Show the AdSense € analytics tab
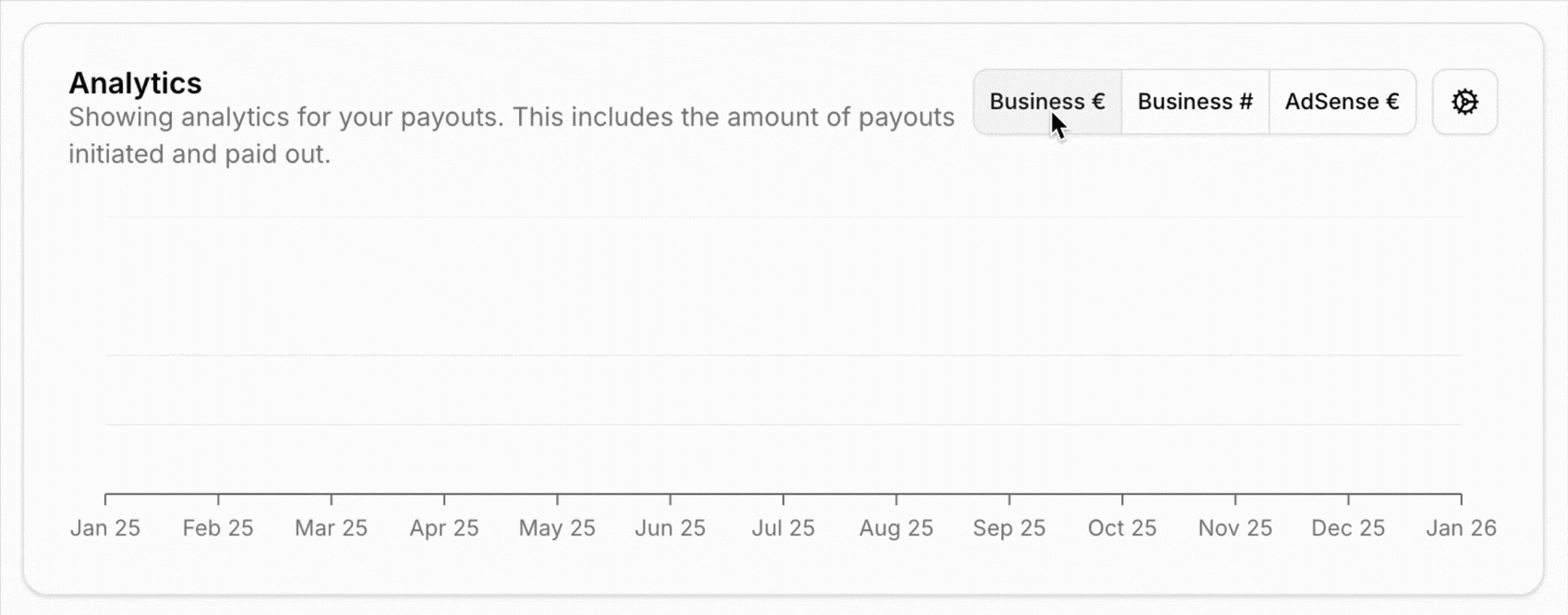Screen dimensions: 1568x615 (1342, 102)
